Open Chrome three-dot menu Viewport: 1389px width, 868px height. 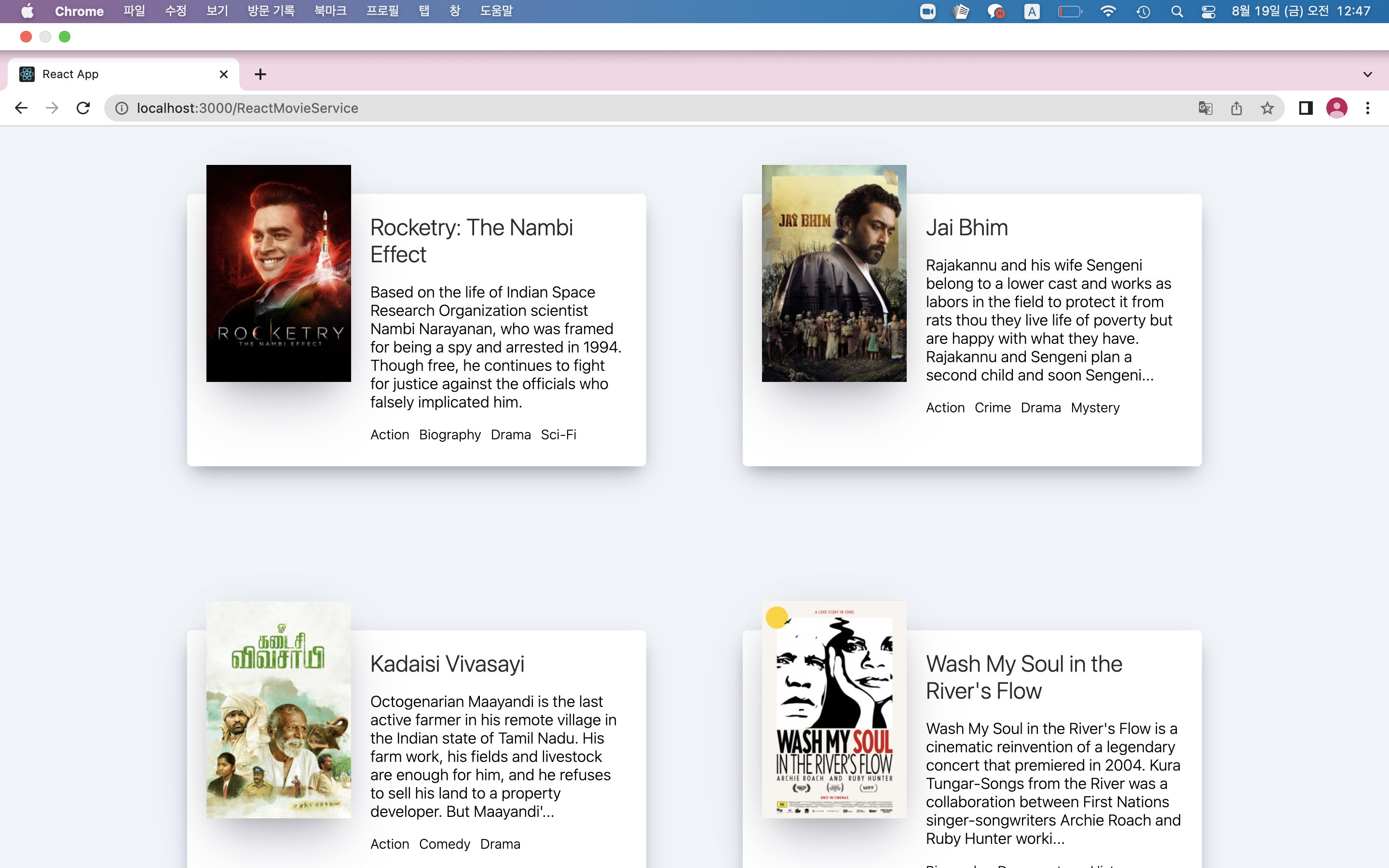[1368, 108]
